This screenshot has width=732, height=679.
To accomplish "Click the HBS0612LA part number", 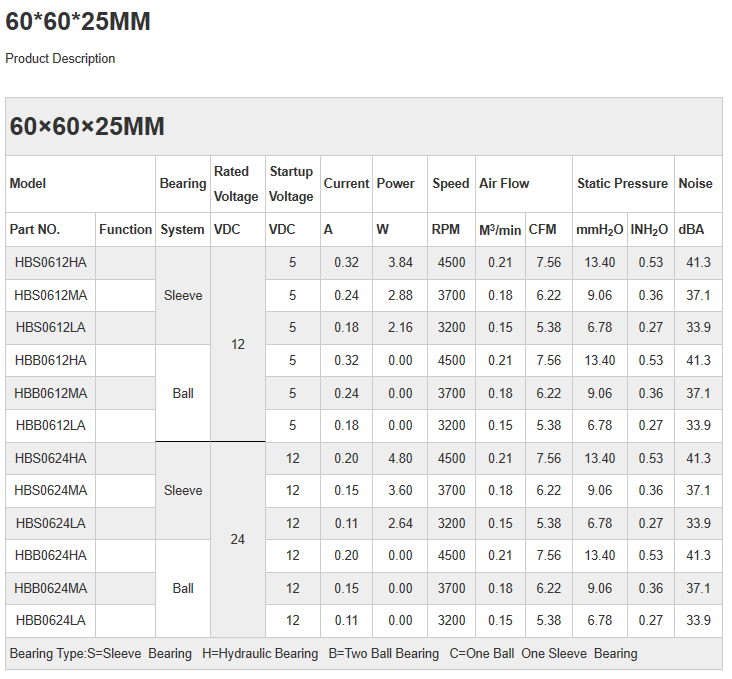I will click(x=51, y=328).
